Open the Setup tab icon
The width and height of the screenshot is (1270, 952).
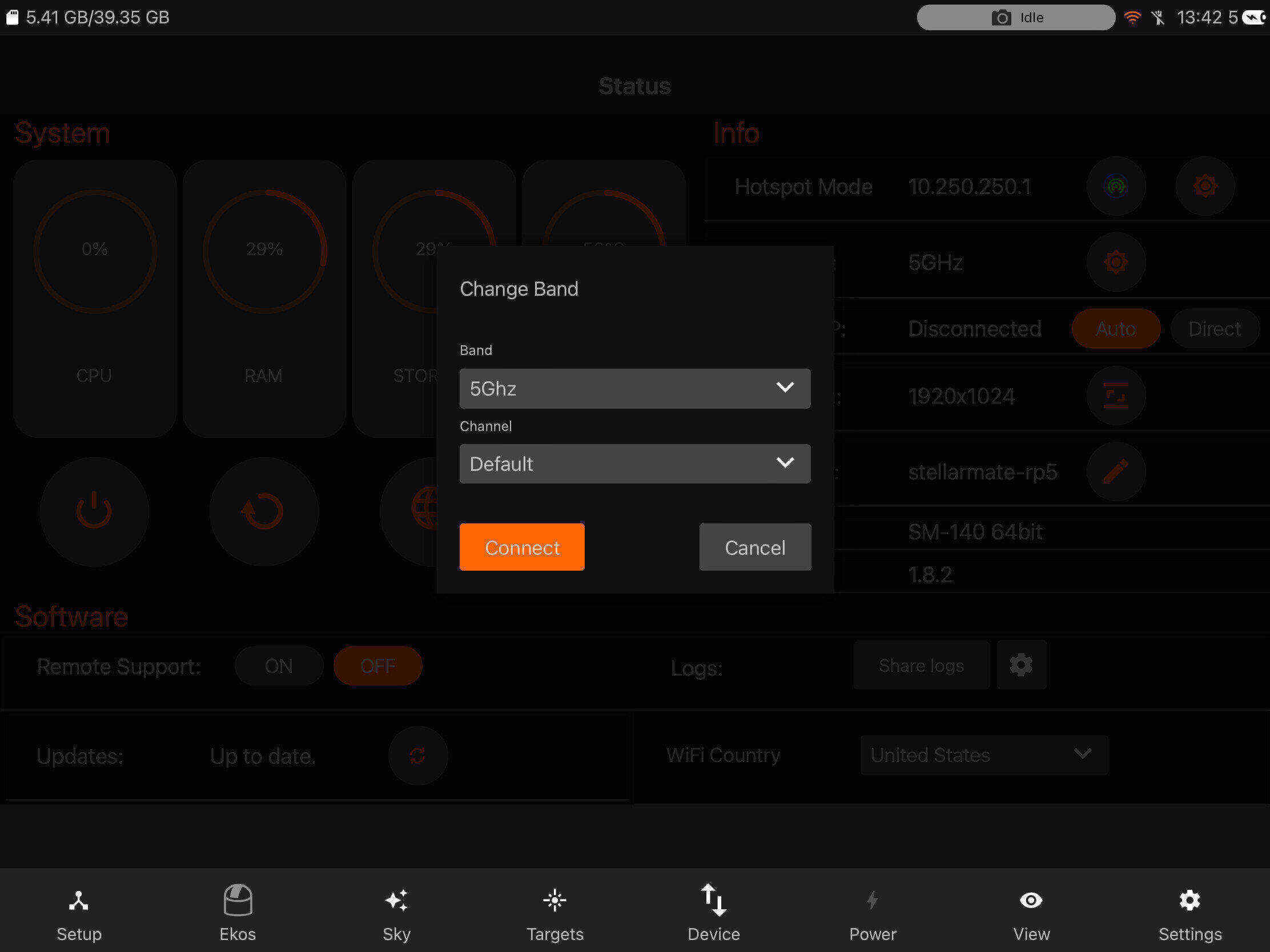tap(79, 901)
